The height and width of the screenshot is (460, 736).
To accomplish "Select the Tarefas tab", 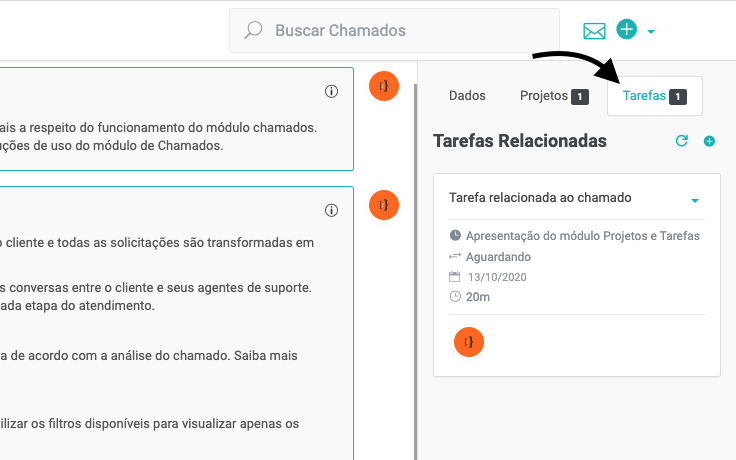I will [654, 96].
